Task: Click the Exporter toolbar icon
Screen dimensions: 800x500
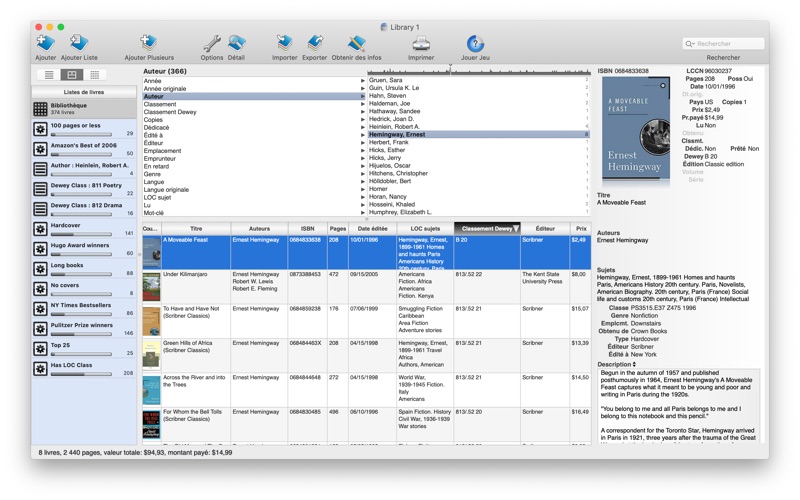Action: point(315,43)
